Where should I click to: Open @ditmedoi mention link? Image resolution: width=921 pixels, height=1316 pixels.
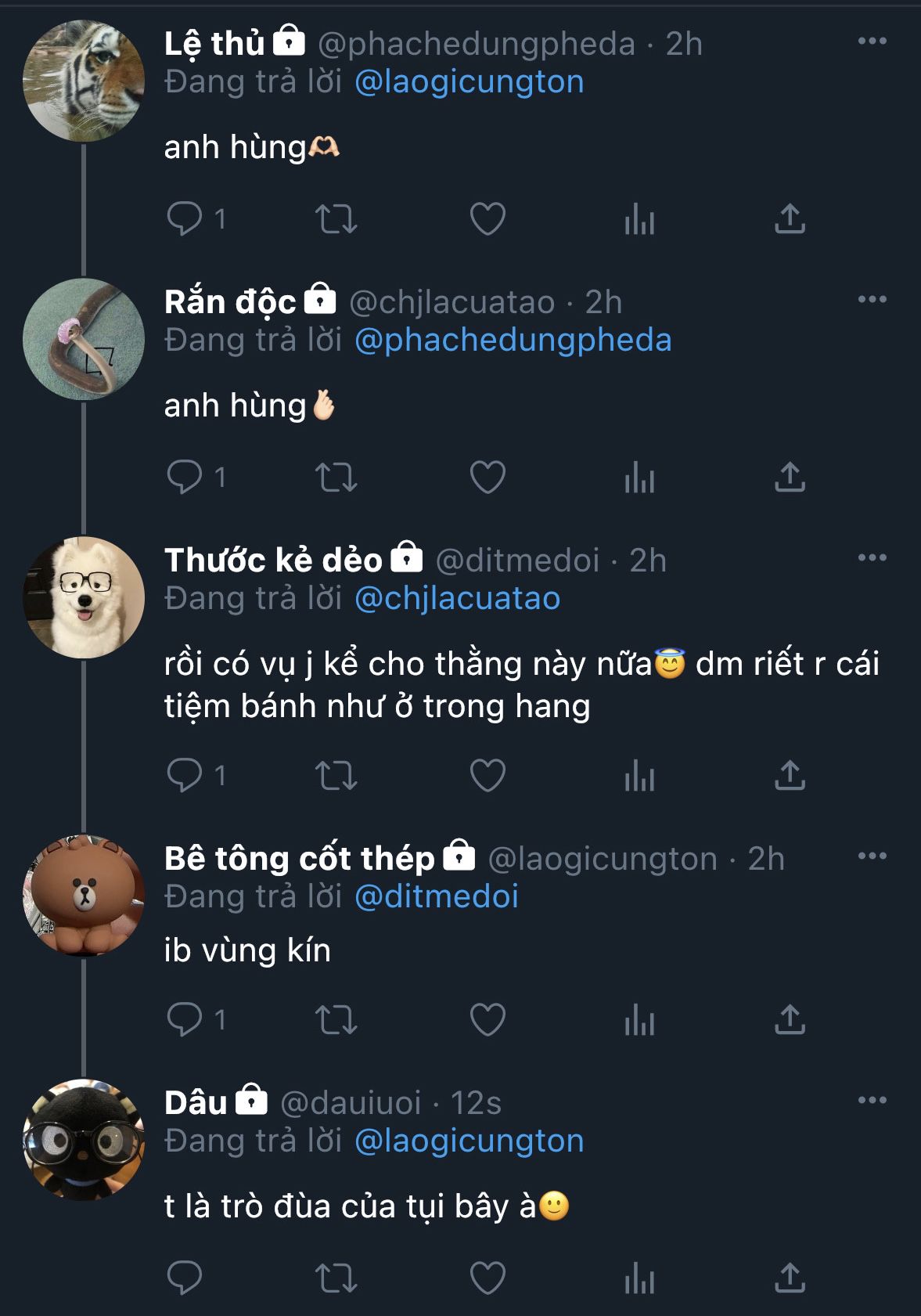[x=437, y=897]
